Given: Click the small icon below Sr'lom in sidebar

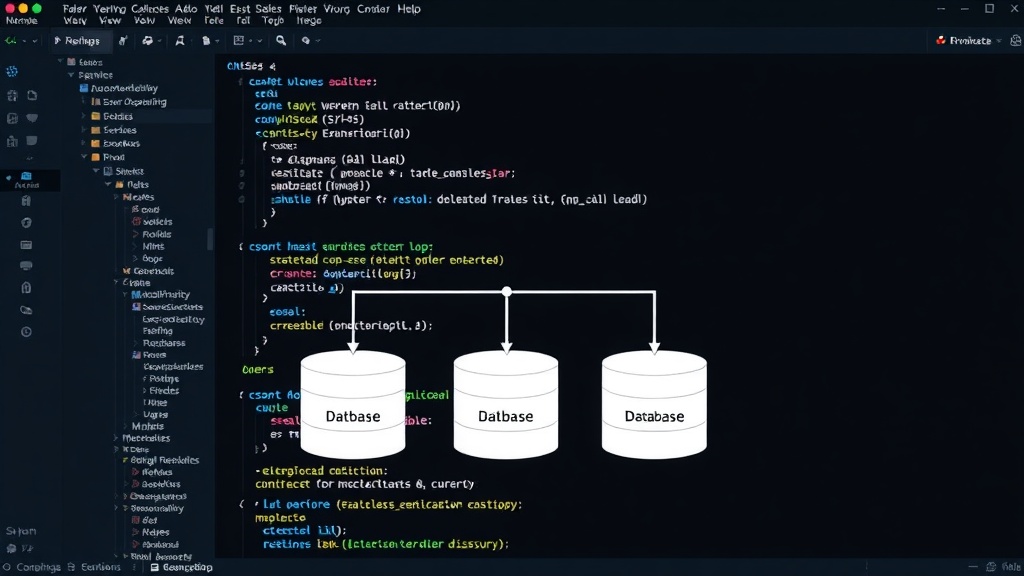Looking at the screenshot, I should [11, 549].
